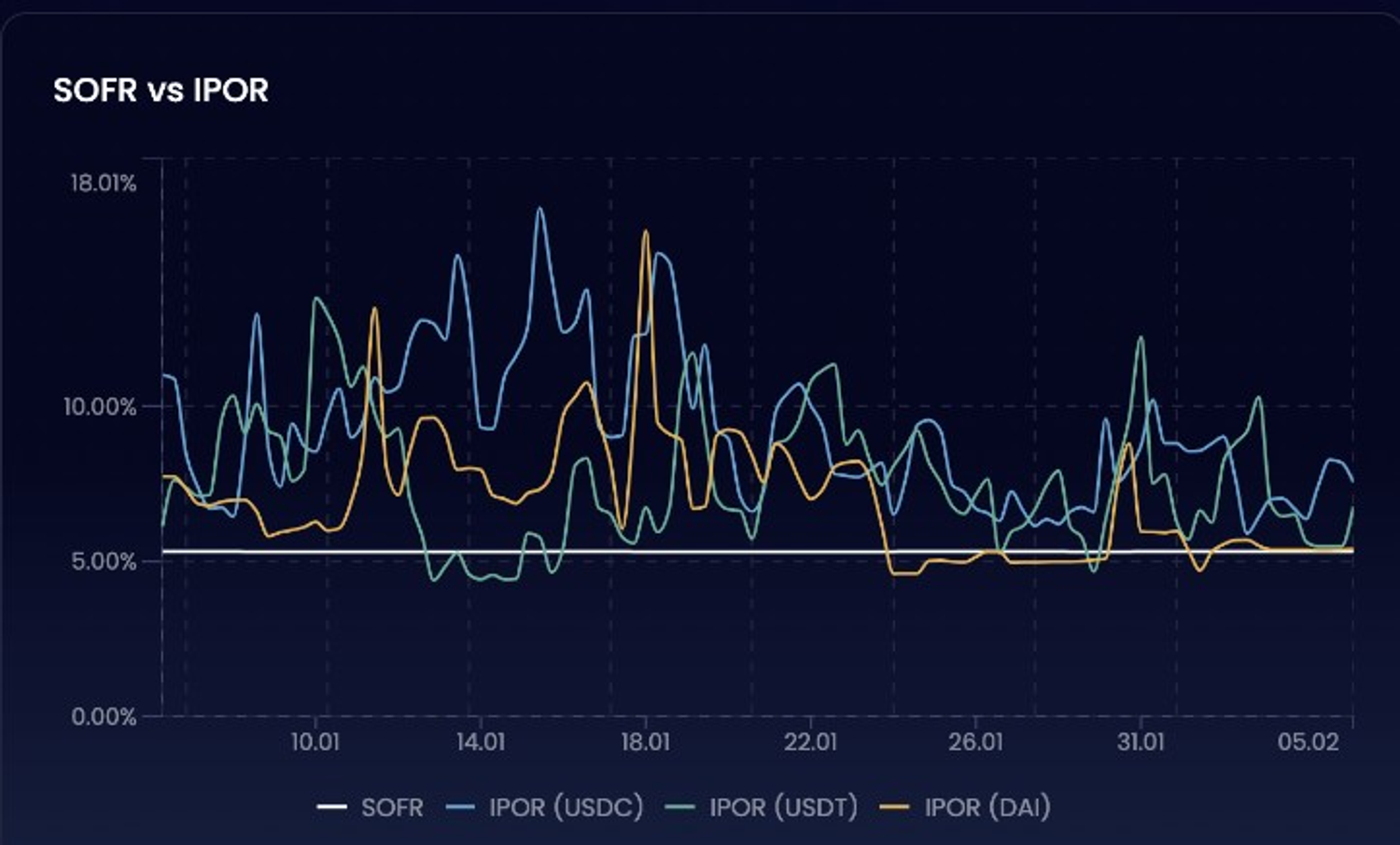Screen dimensions: 1400x845
Task: Toggle IPOR (USDC) legend label
Action: click(566, 808)
